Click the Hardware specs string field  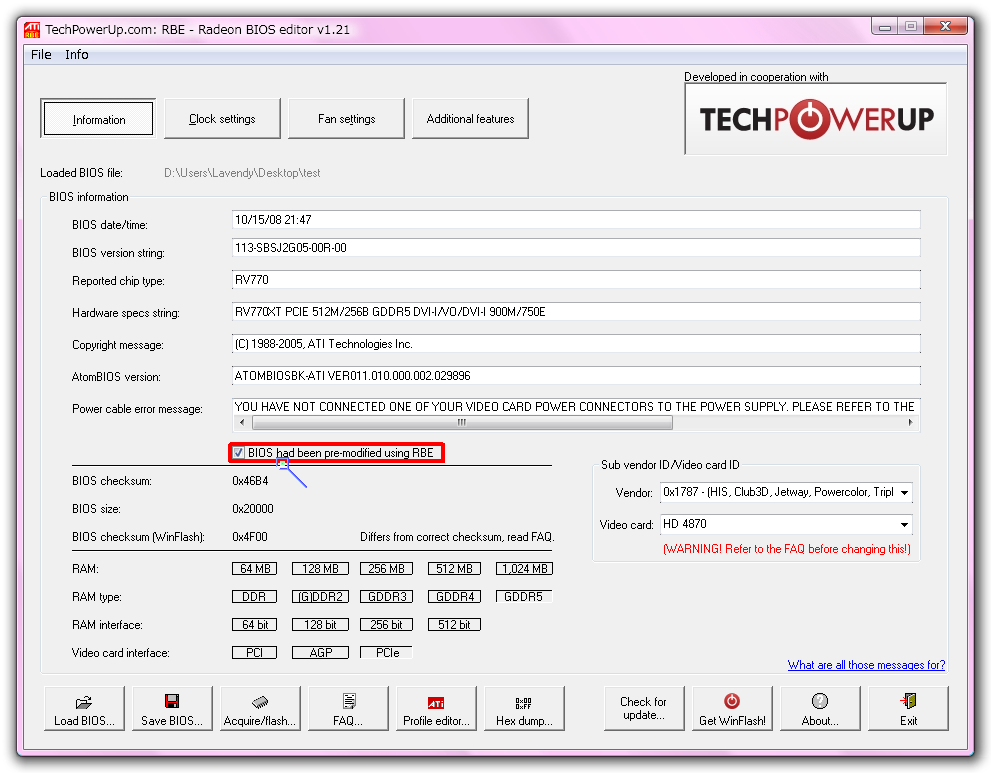click(576, 312)
